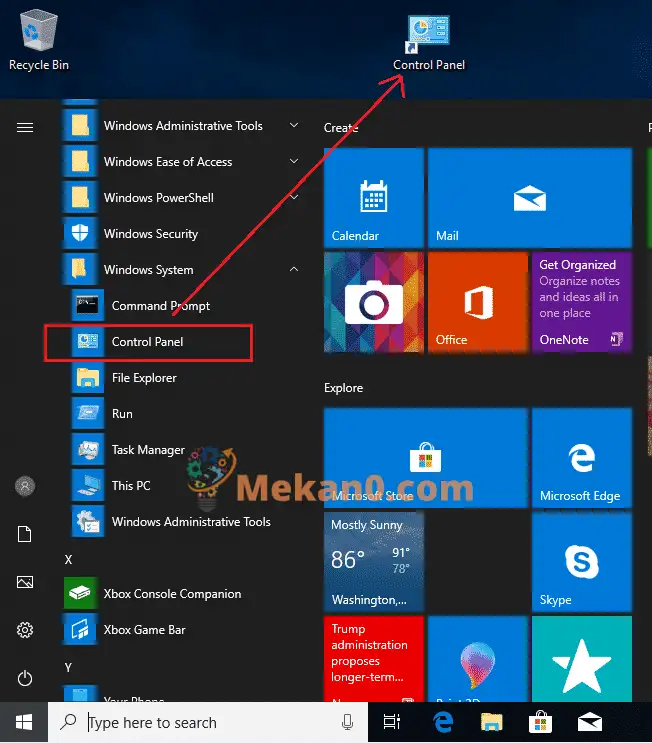Open Settings gear in Start sidebar

pos(25,630)
